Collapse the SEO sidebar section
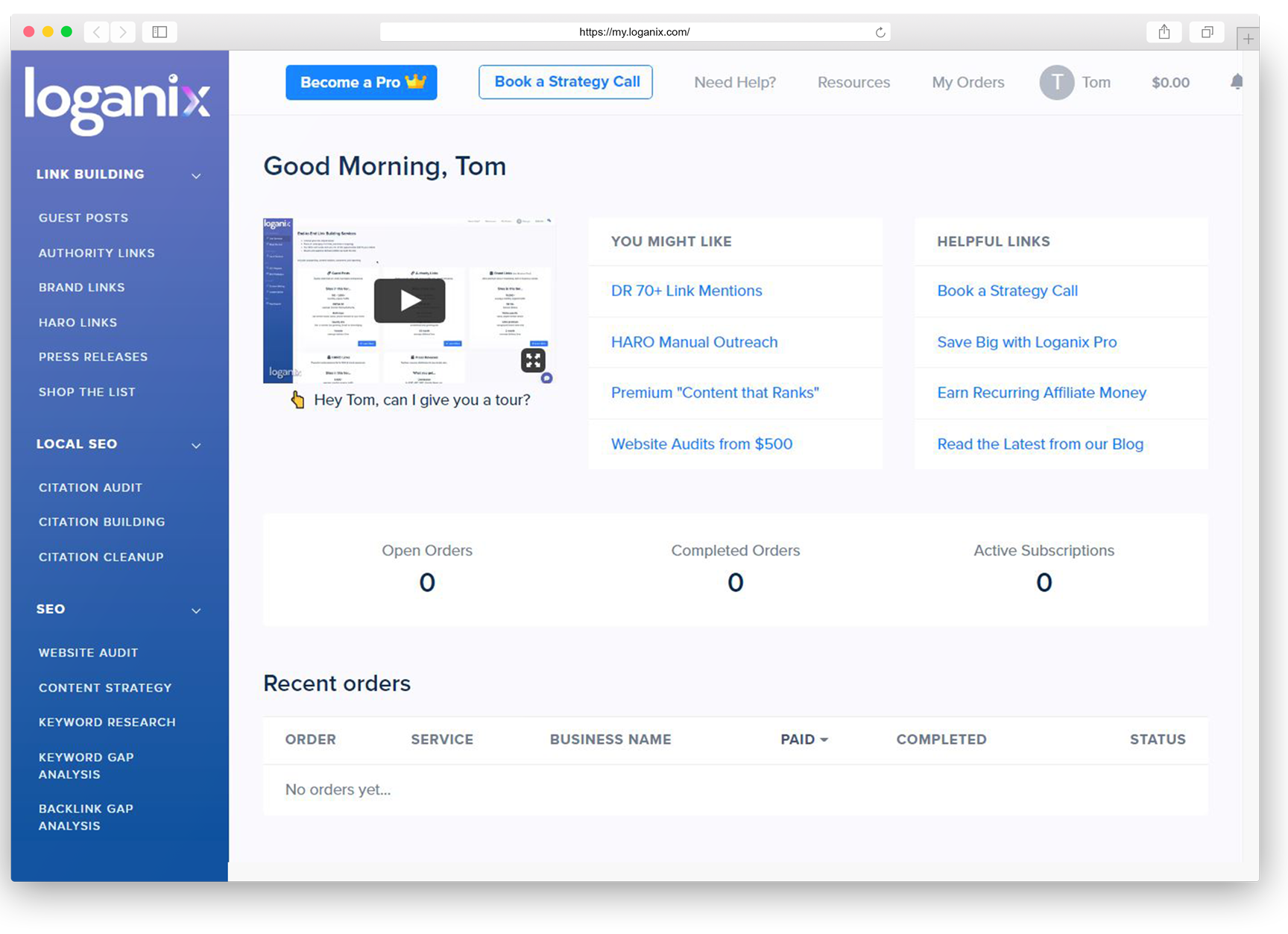 click(196, 610)
